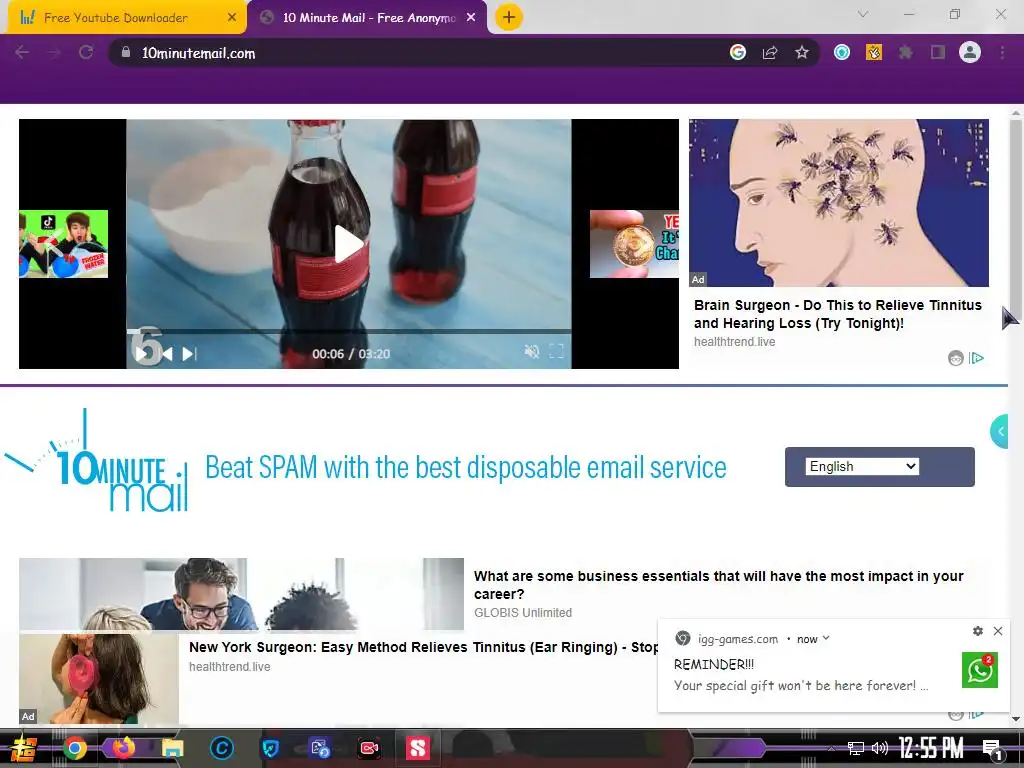
Task: Show hidden system tray icons
Action: [831, 748]
